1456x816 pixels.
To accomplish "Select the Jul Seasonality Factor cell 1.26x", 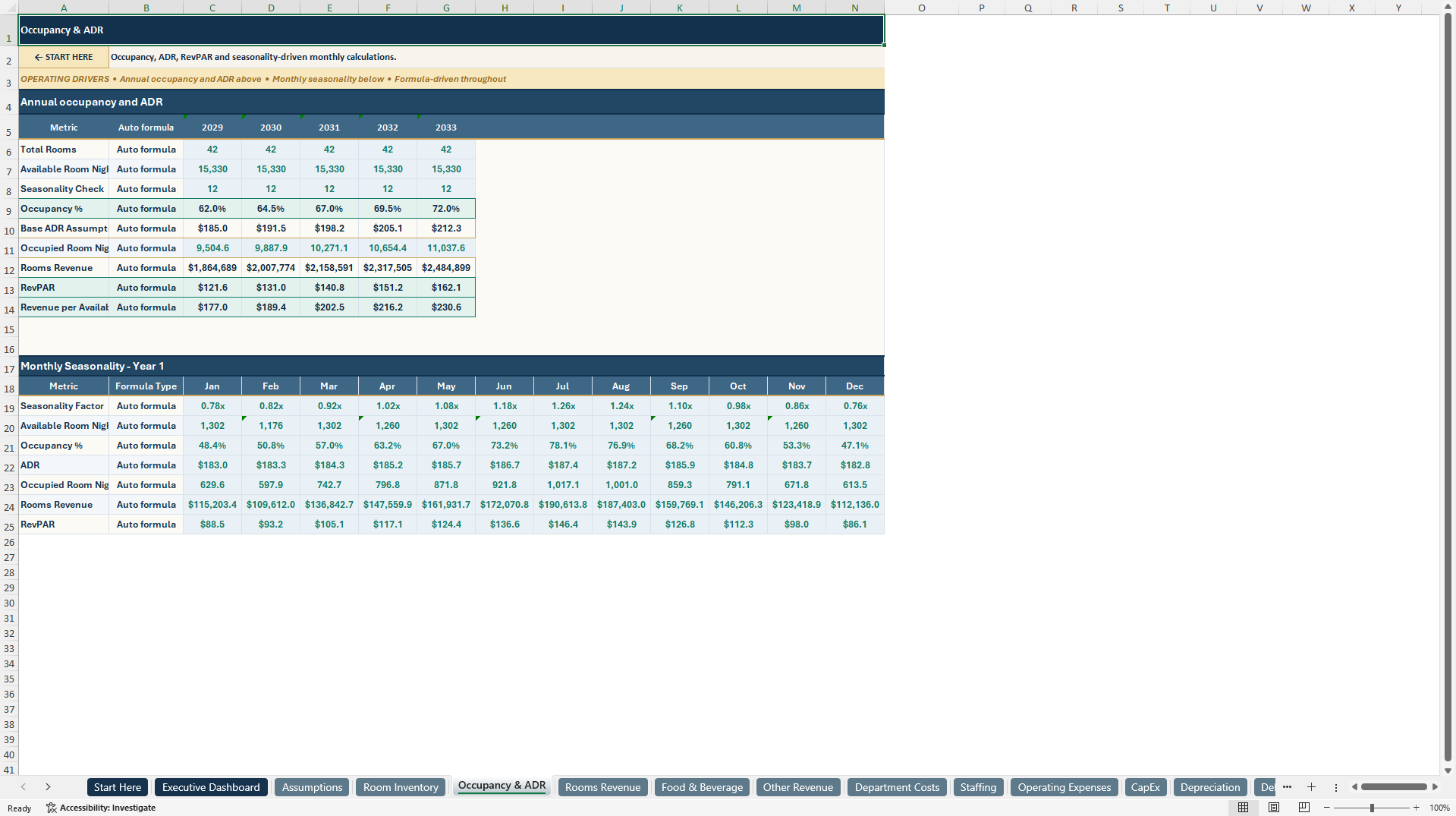I will coord(563,406).
